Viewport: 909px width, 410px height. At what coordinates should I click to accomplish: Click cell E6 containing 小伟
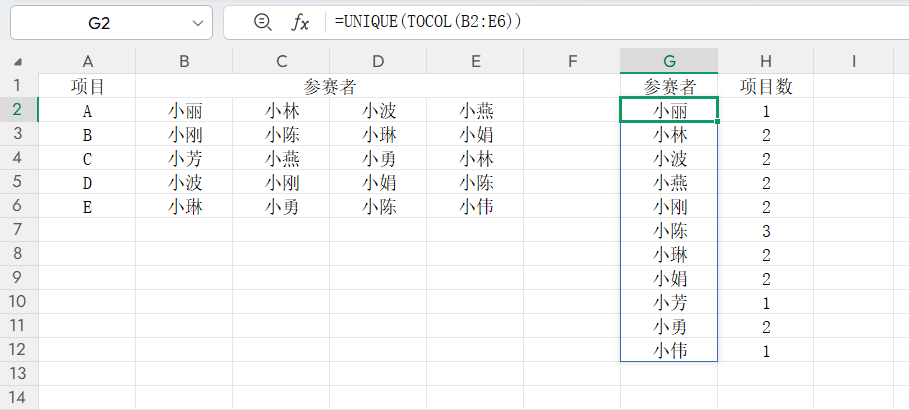[x=475, y=206]
